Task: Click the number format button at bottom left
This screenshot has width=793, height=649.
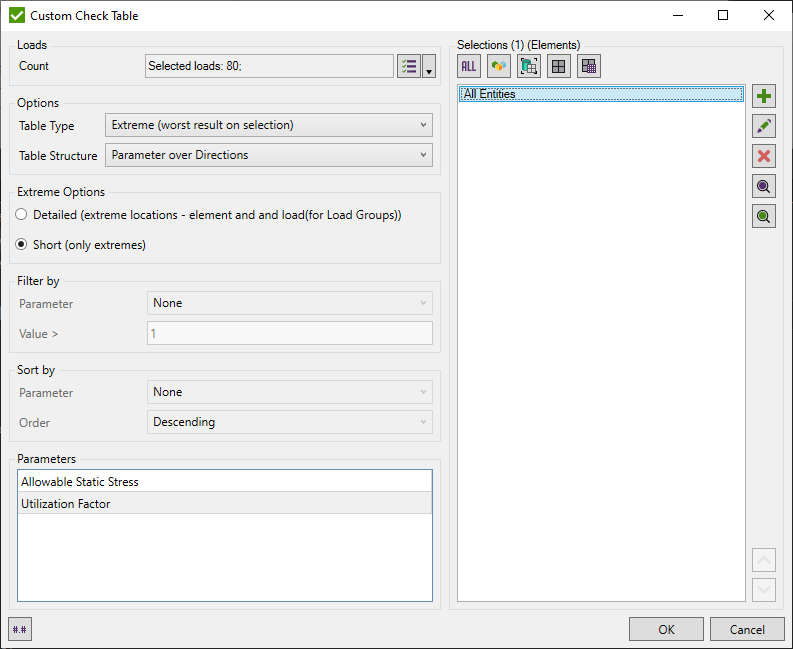Action: tap(20, 629)
